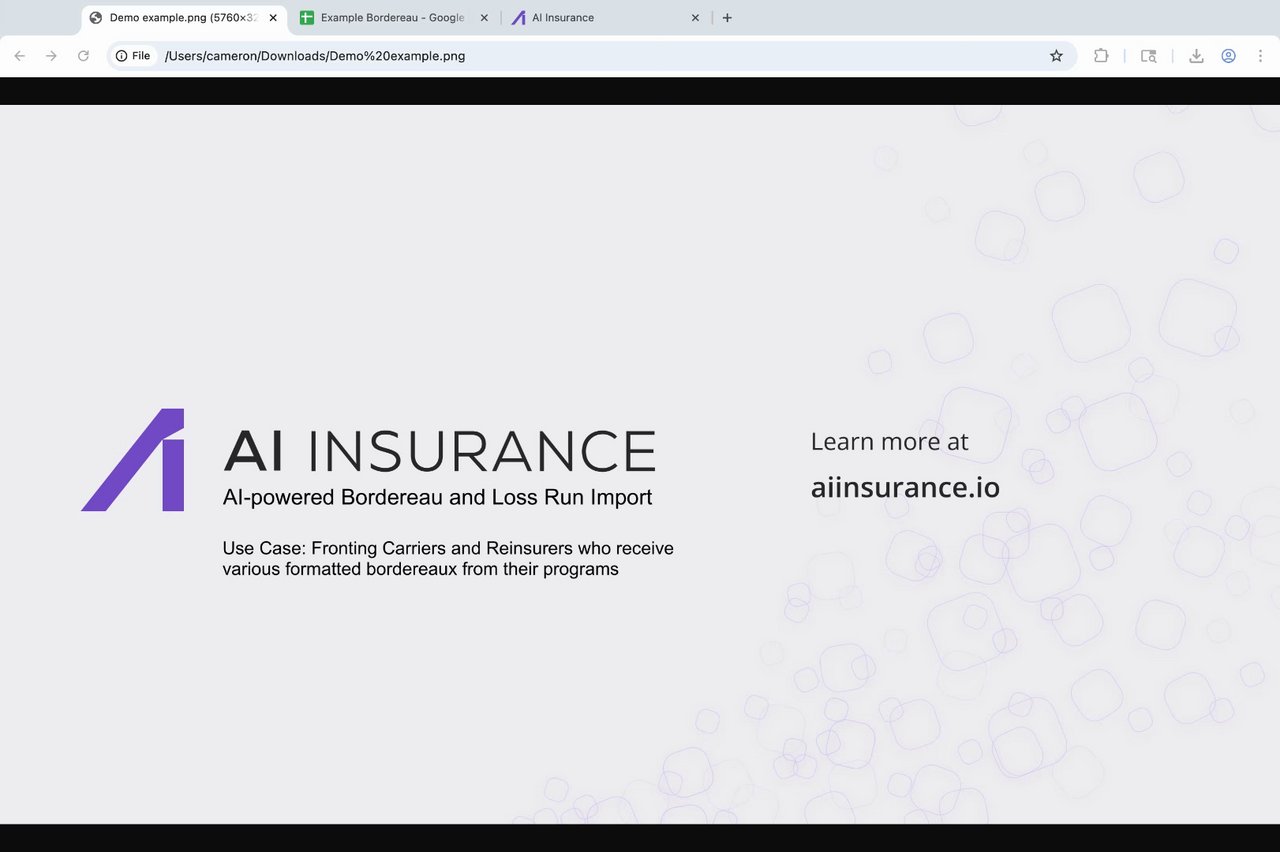Go forward with the browser forward arrow
This screenshot has width=1280, height=852.
51,56
